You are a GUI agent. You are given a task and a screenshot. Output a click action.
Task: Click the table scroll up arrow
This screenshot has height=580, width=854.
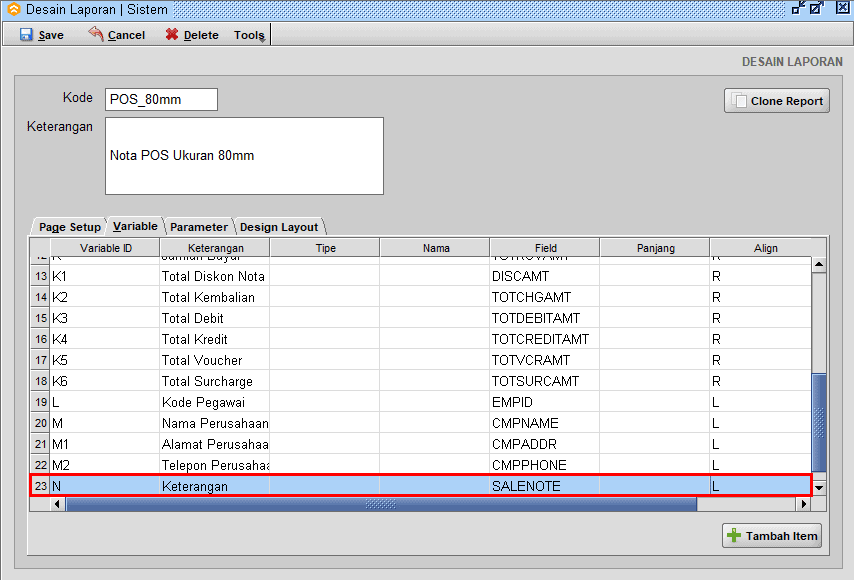819,265
